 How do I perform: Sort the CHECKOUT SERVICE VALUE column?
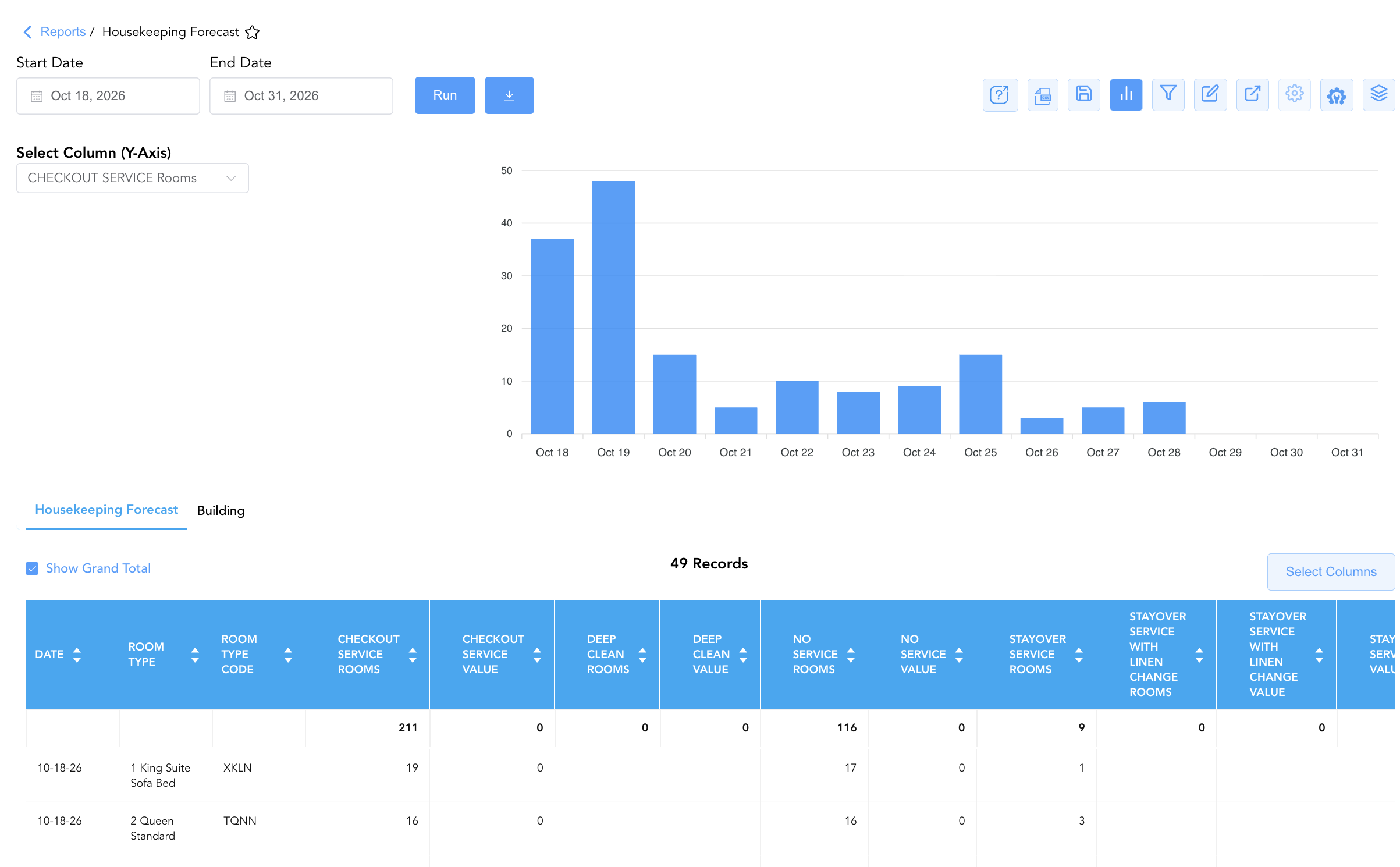[x=537, y=655]
